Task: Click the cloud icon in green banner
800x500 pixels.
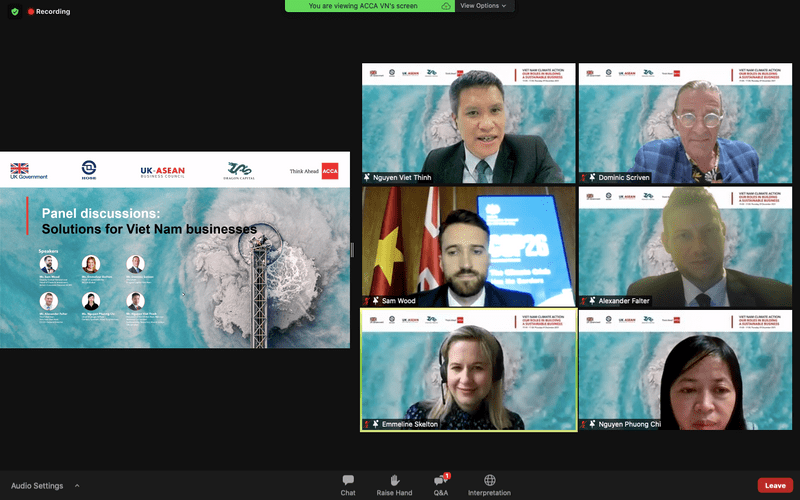Action: tap(446, 6)
